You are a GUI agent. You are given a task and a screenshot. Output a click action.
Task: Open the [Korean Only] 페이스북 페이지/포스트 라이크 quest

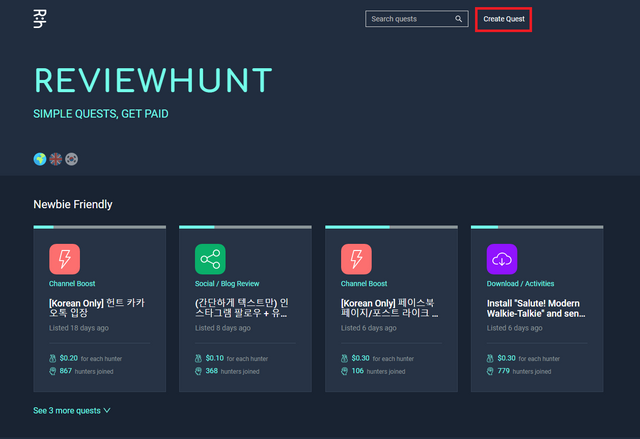pyautogui.click(x=389, y=308)
